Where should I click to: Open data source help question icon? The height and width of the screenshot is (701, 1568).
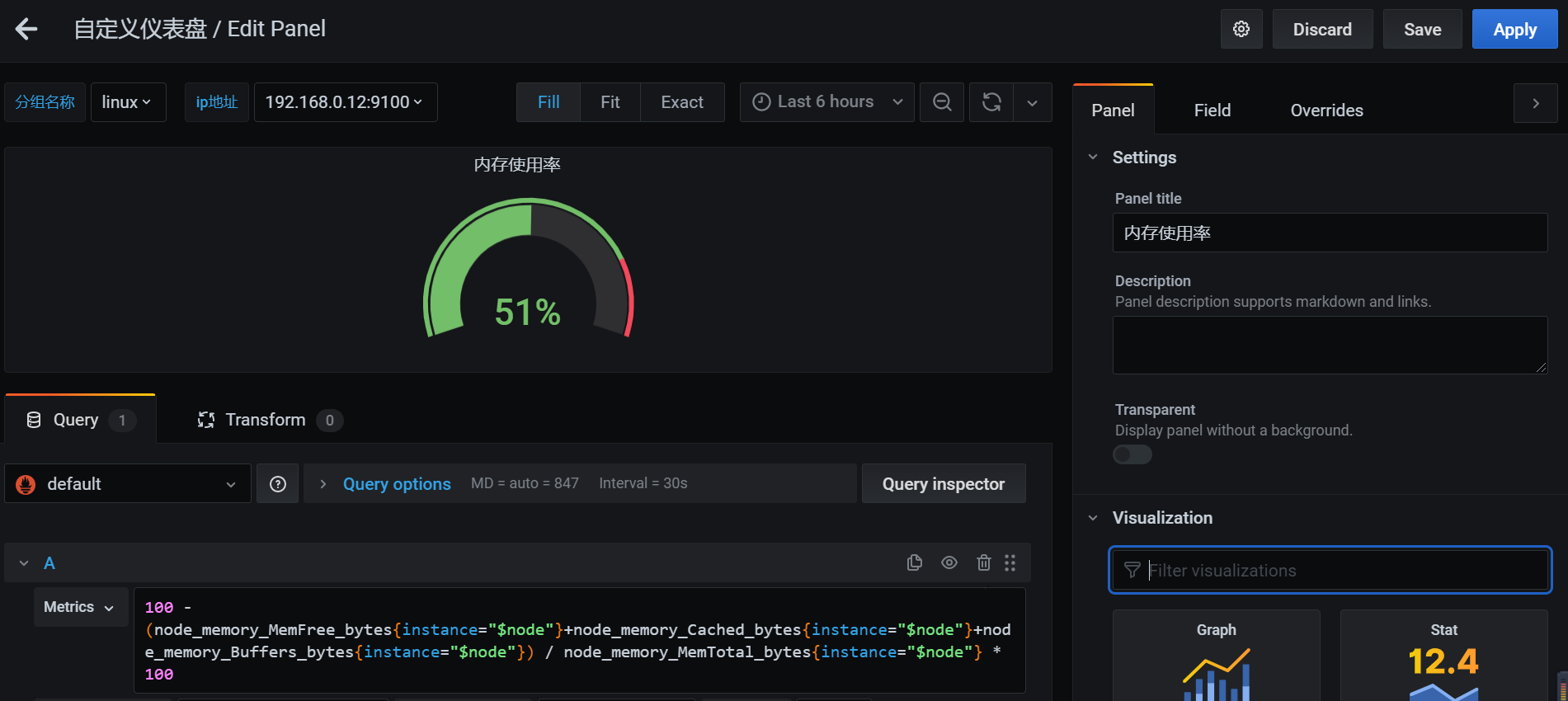point(278,484)
